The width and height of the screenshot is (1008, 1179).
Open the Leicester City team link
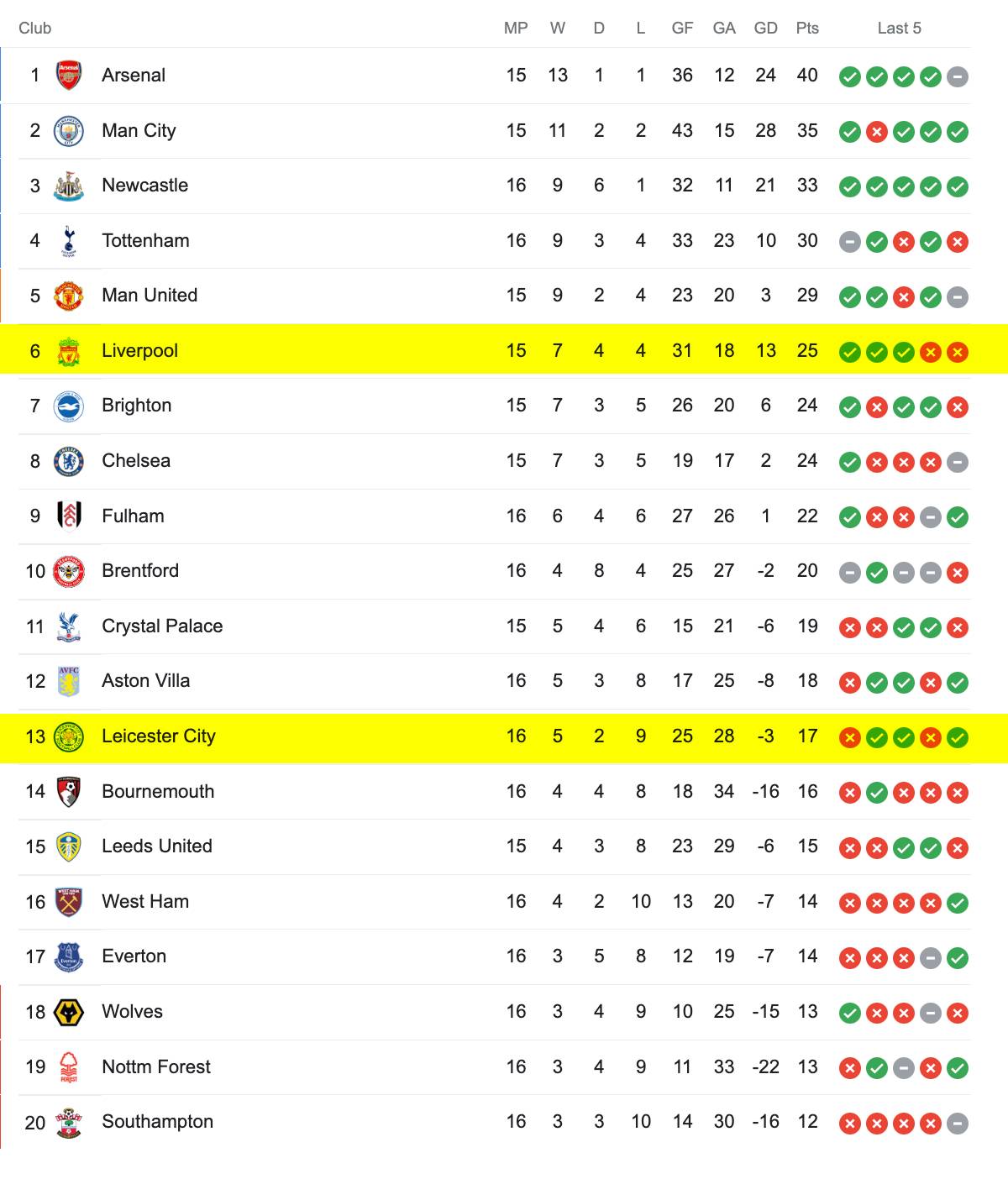[159, 736]
